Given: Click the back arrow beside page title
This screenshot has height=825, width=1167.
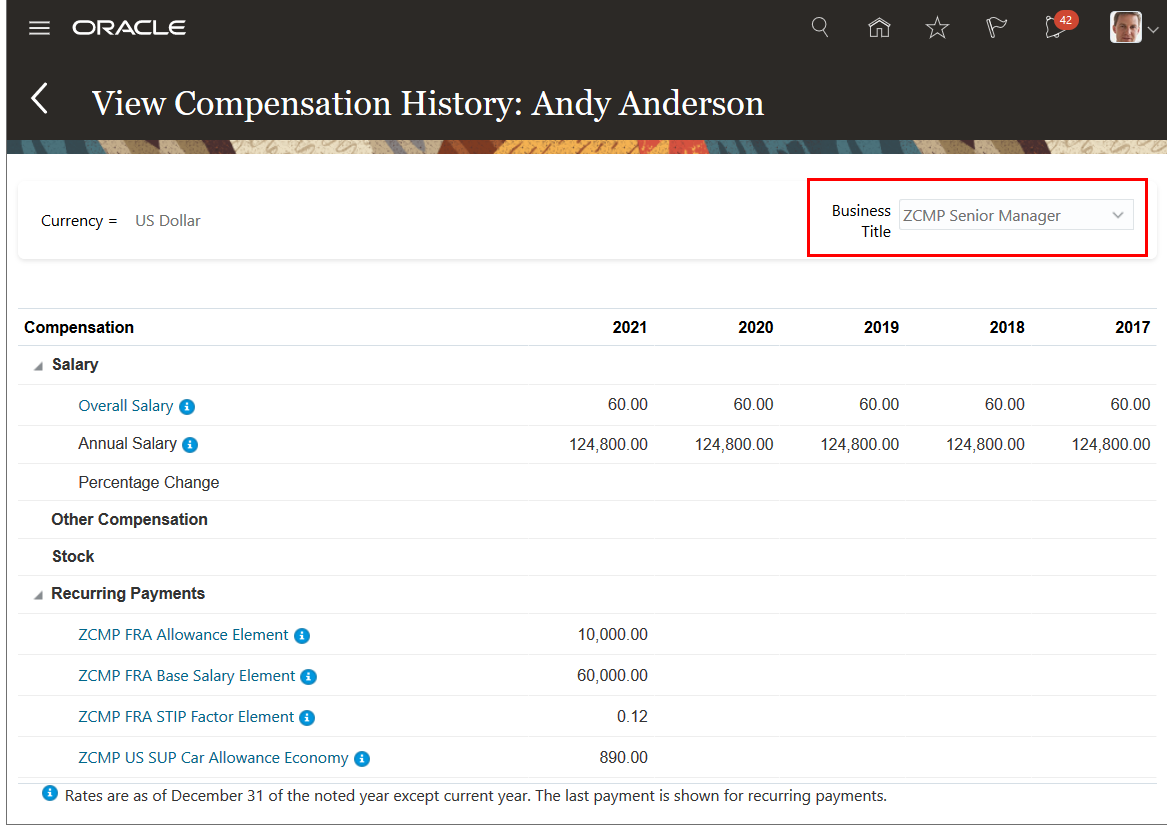Looking at the screenshot, I should pos(40,99).
